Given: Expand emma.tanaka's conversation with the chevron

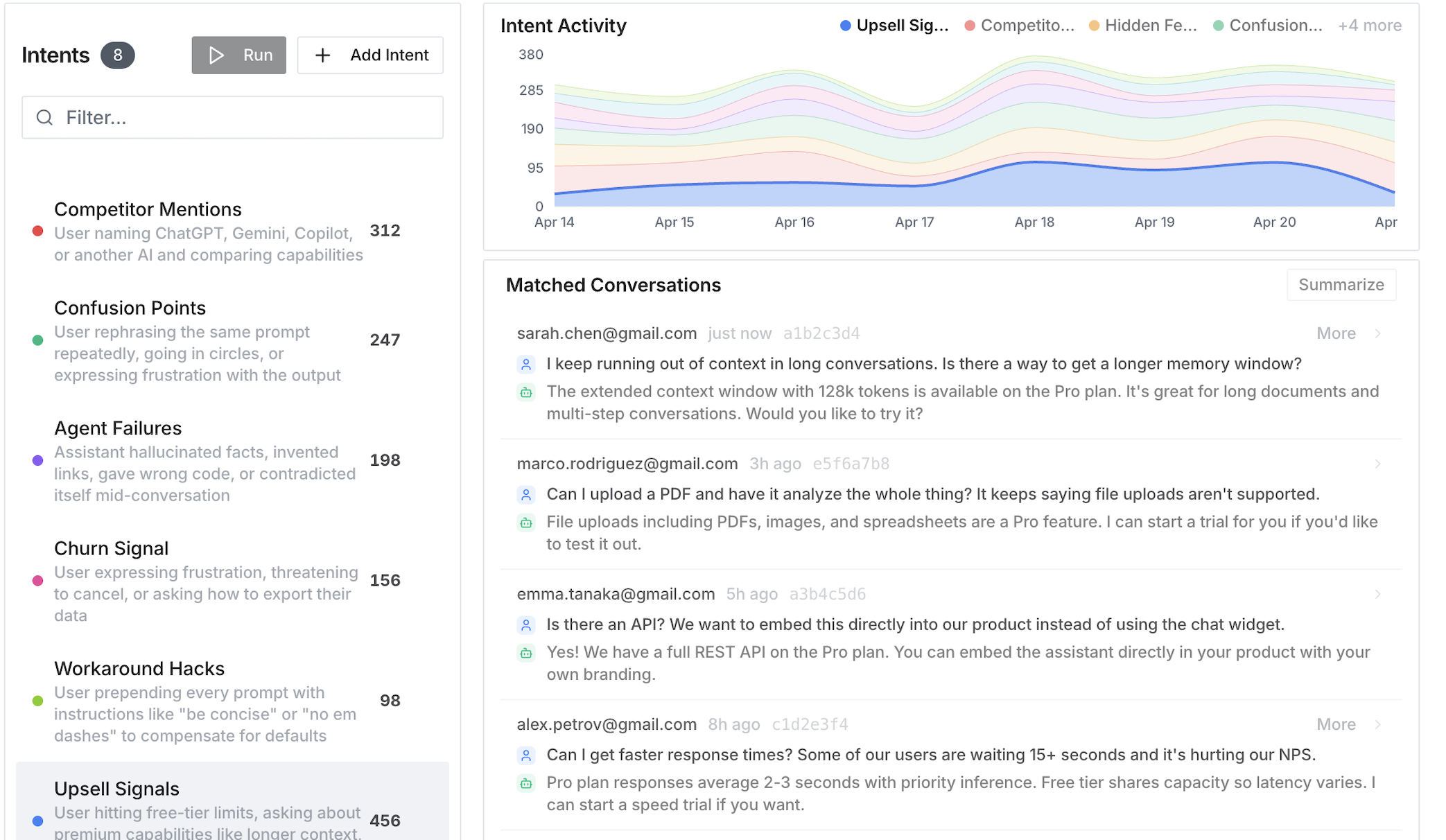Looking at the screenshot, I should point(1377,593).
